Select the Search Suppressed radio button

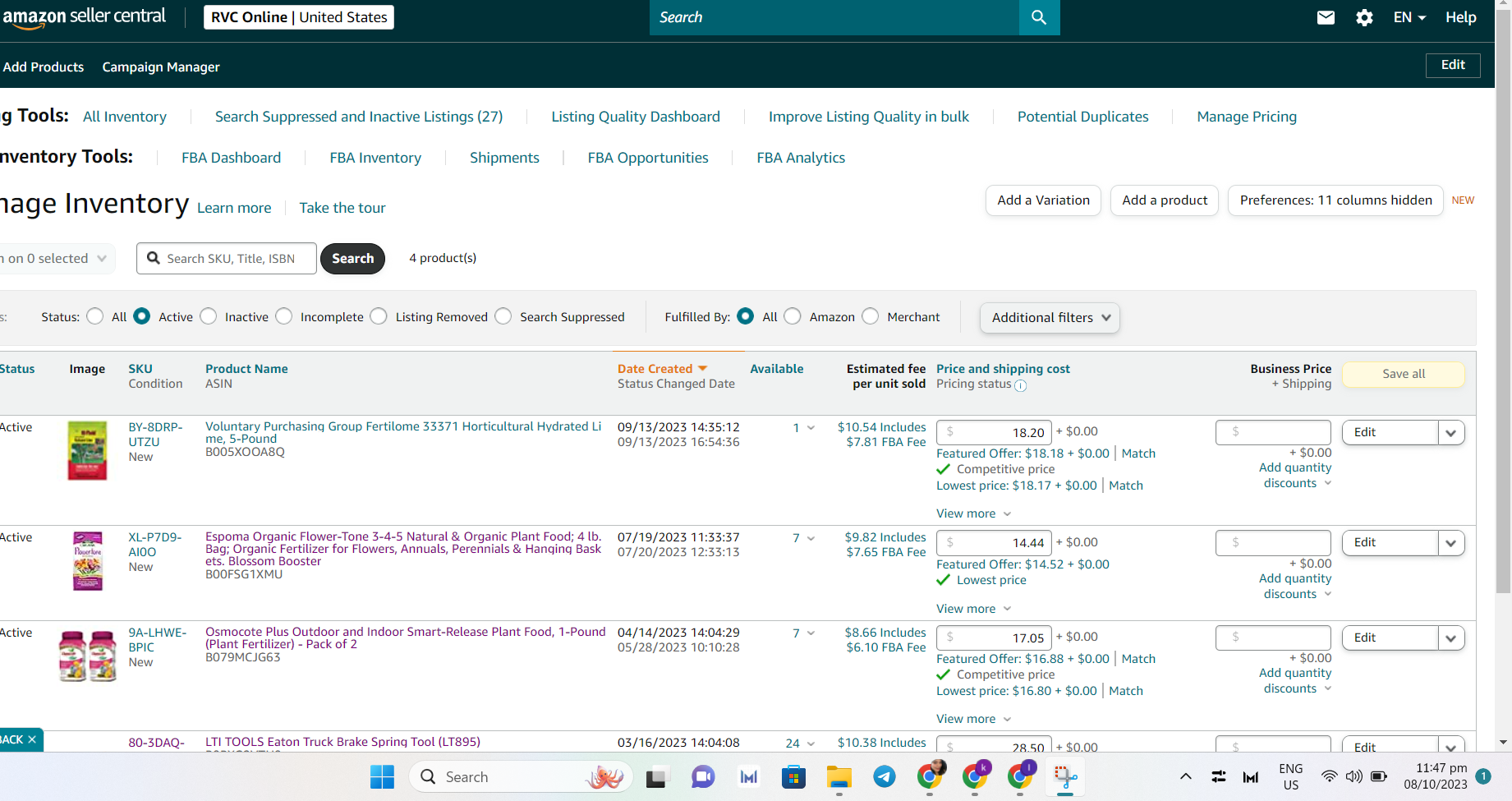(503, 316)
